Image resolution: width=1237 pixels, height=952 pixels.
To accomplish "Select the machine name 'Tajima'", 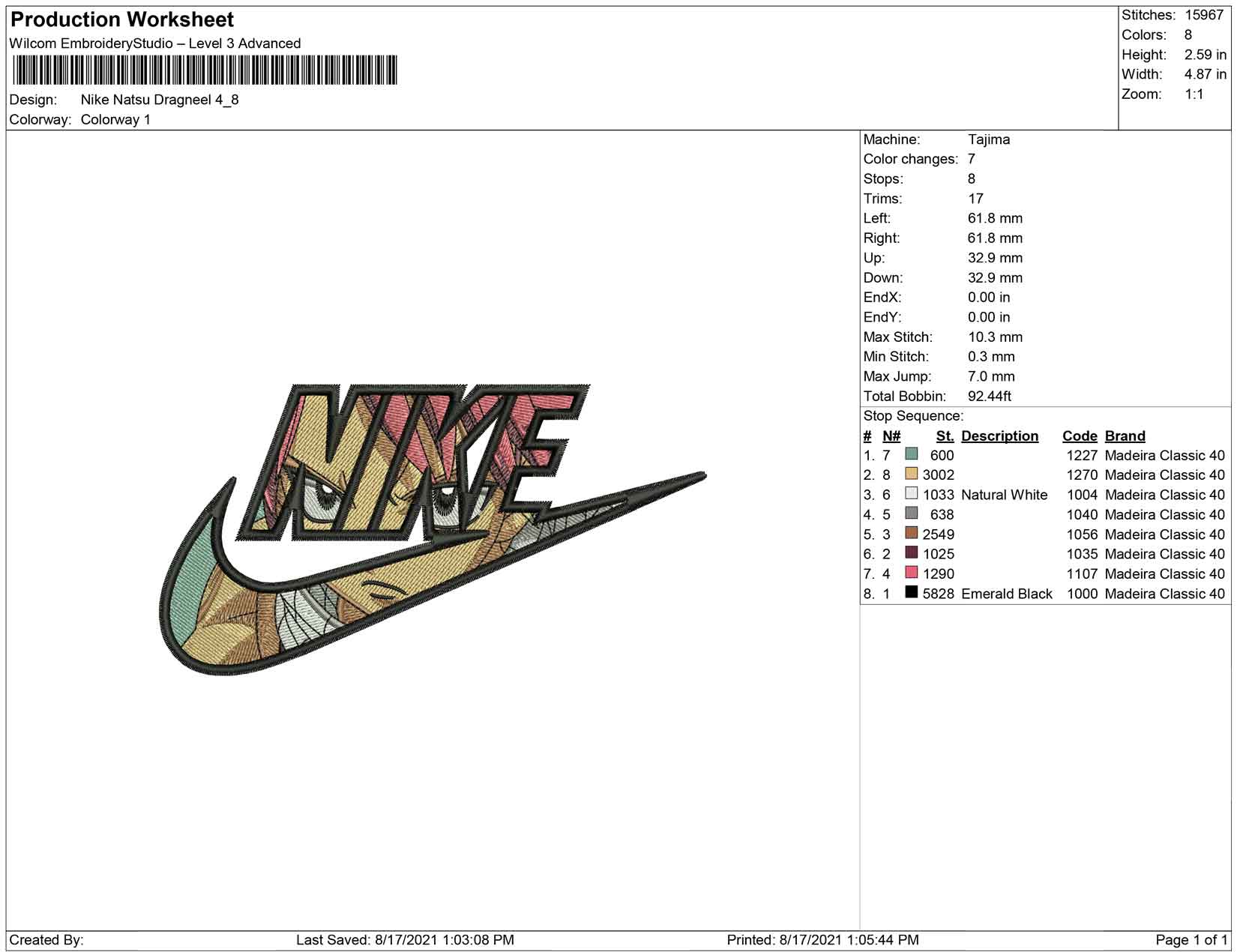I will [989, 139].
